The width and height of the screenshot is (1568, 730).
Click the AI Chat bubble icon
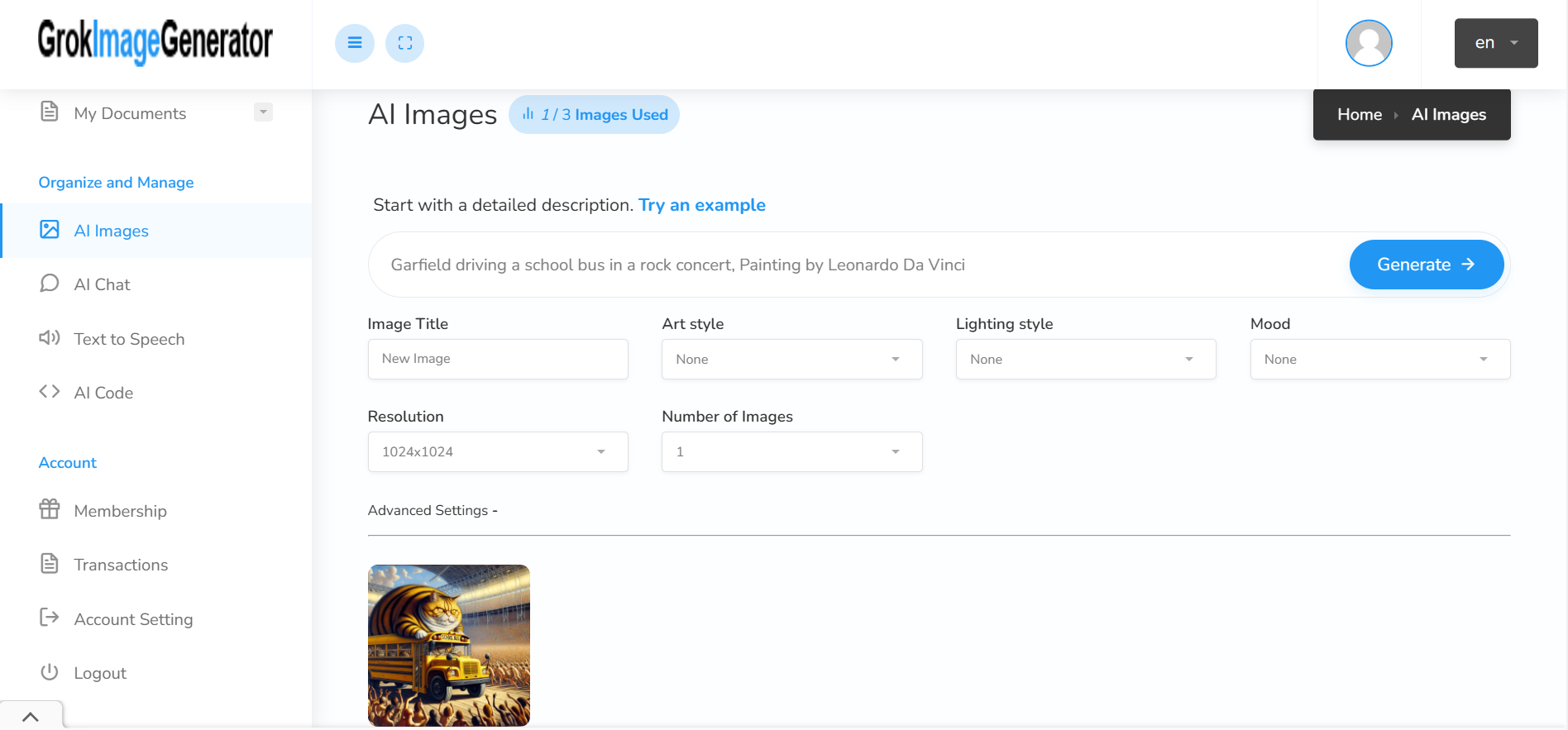(50, 284)
